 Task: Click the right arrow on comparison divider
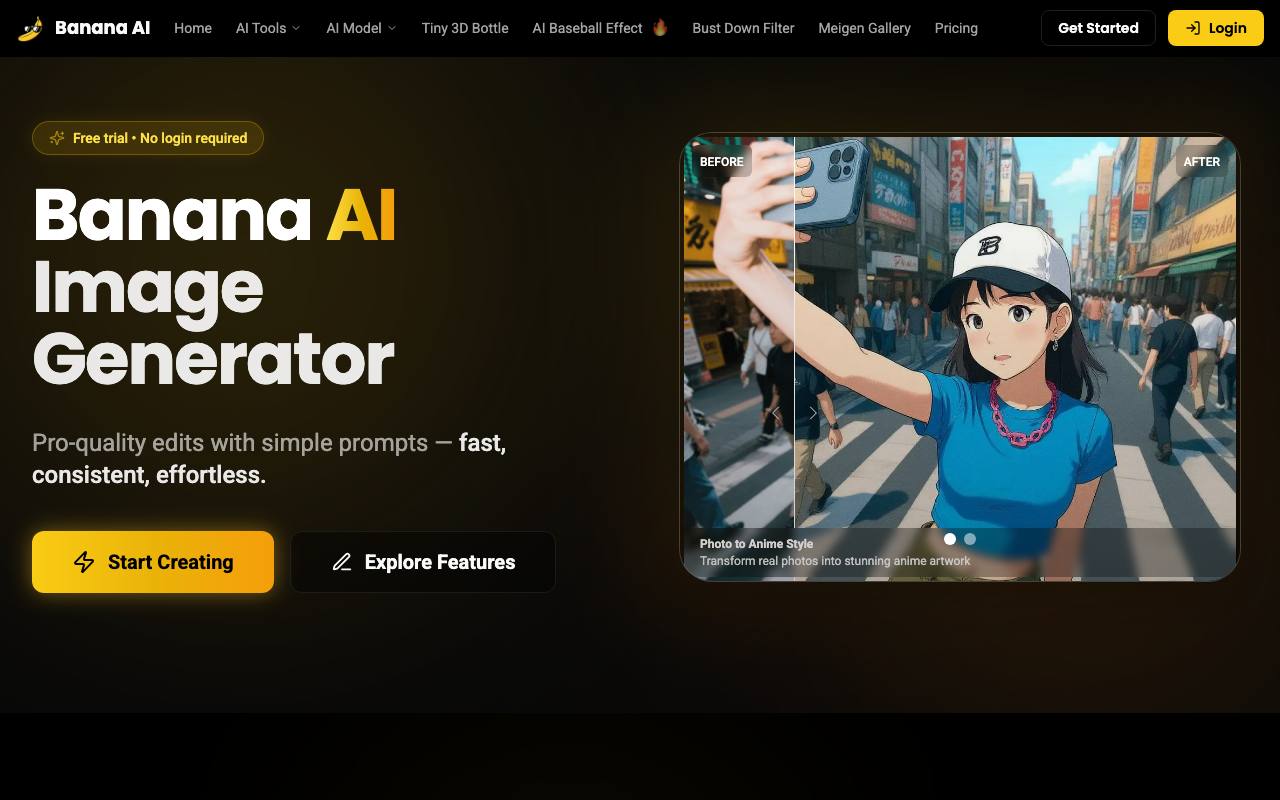(x=812, y=413)
